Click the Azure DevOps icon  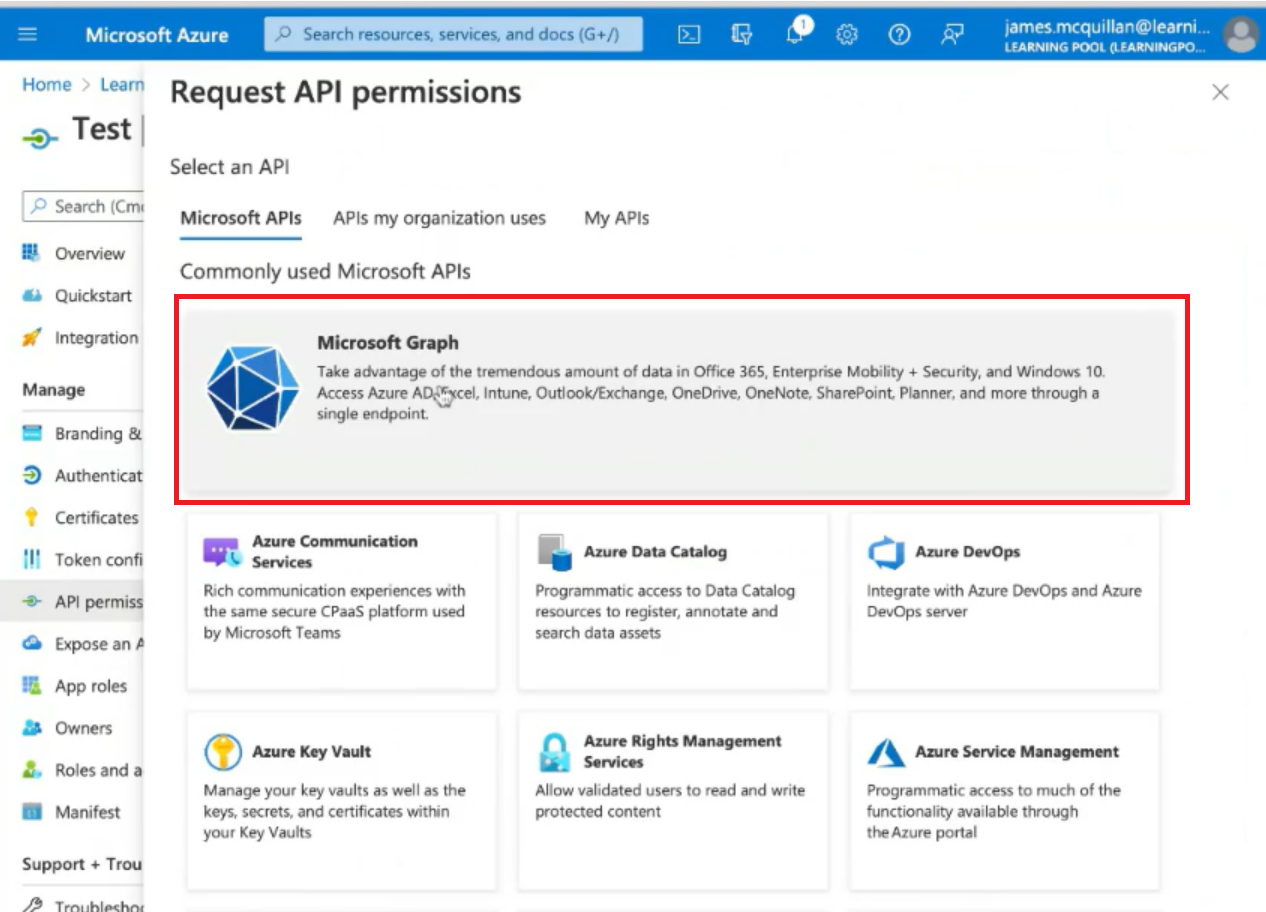tap(886, 551)
